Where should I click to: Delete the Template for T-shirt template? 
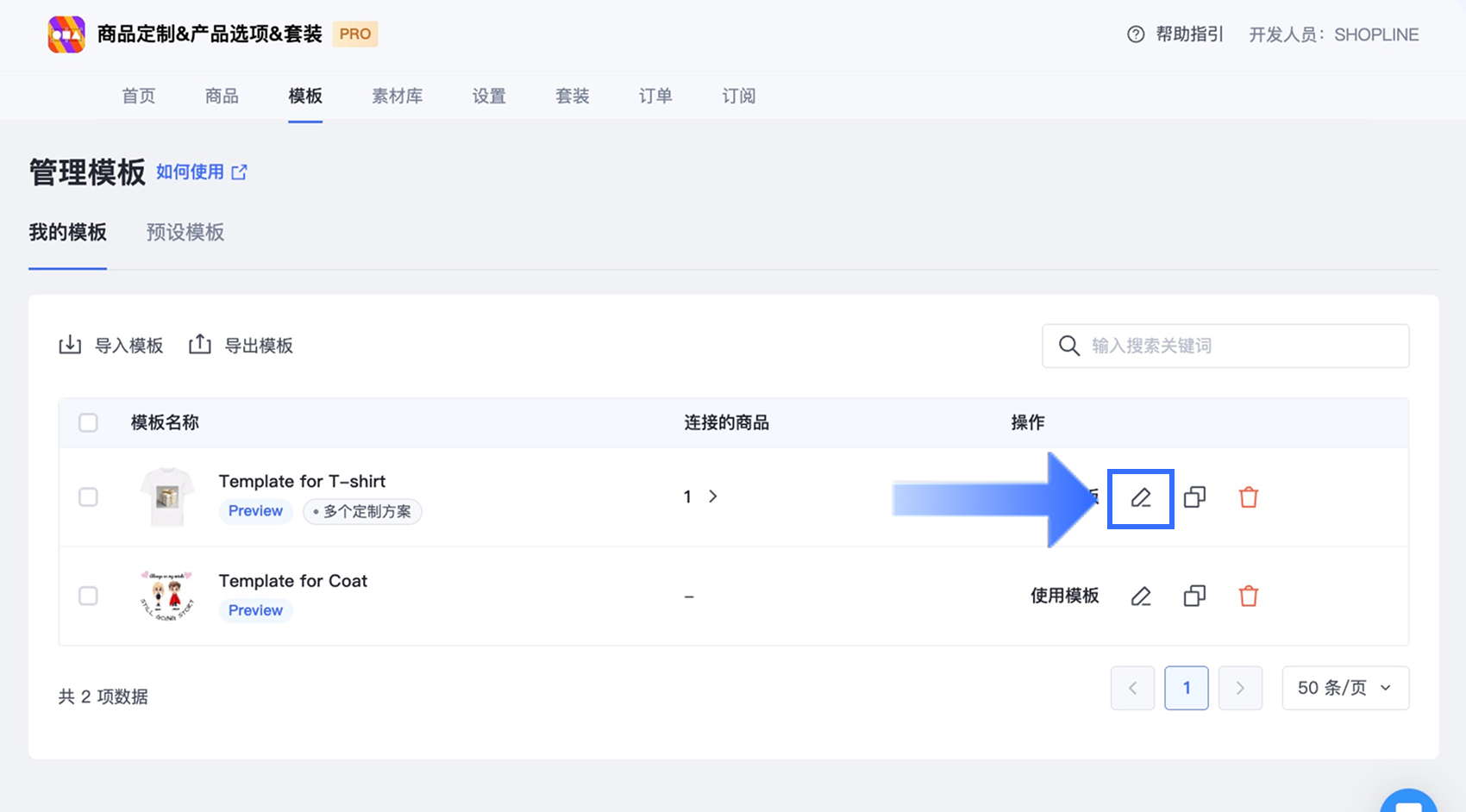[x=1248, y=497]
